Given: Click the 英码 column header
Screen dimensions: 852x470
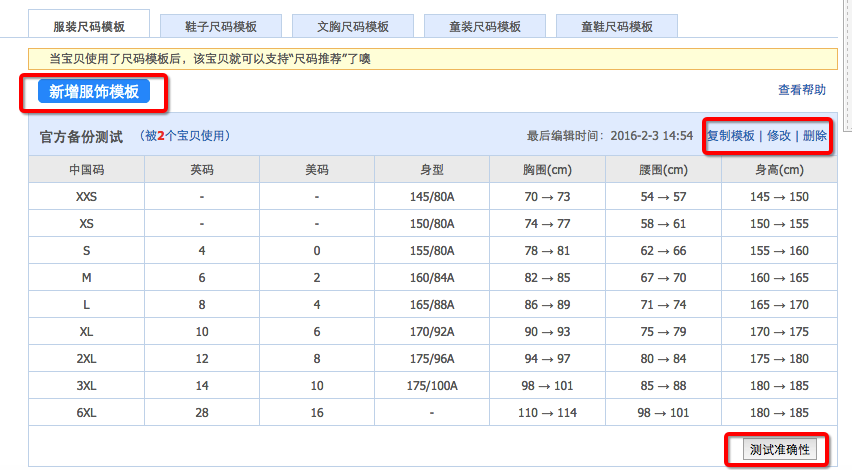Looking at the screenshot, I should click(202, 170).
